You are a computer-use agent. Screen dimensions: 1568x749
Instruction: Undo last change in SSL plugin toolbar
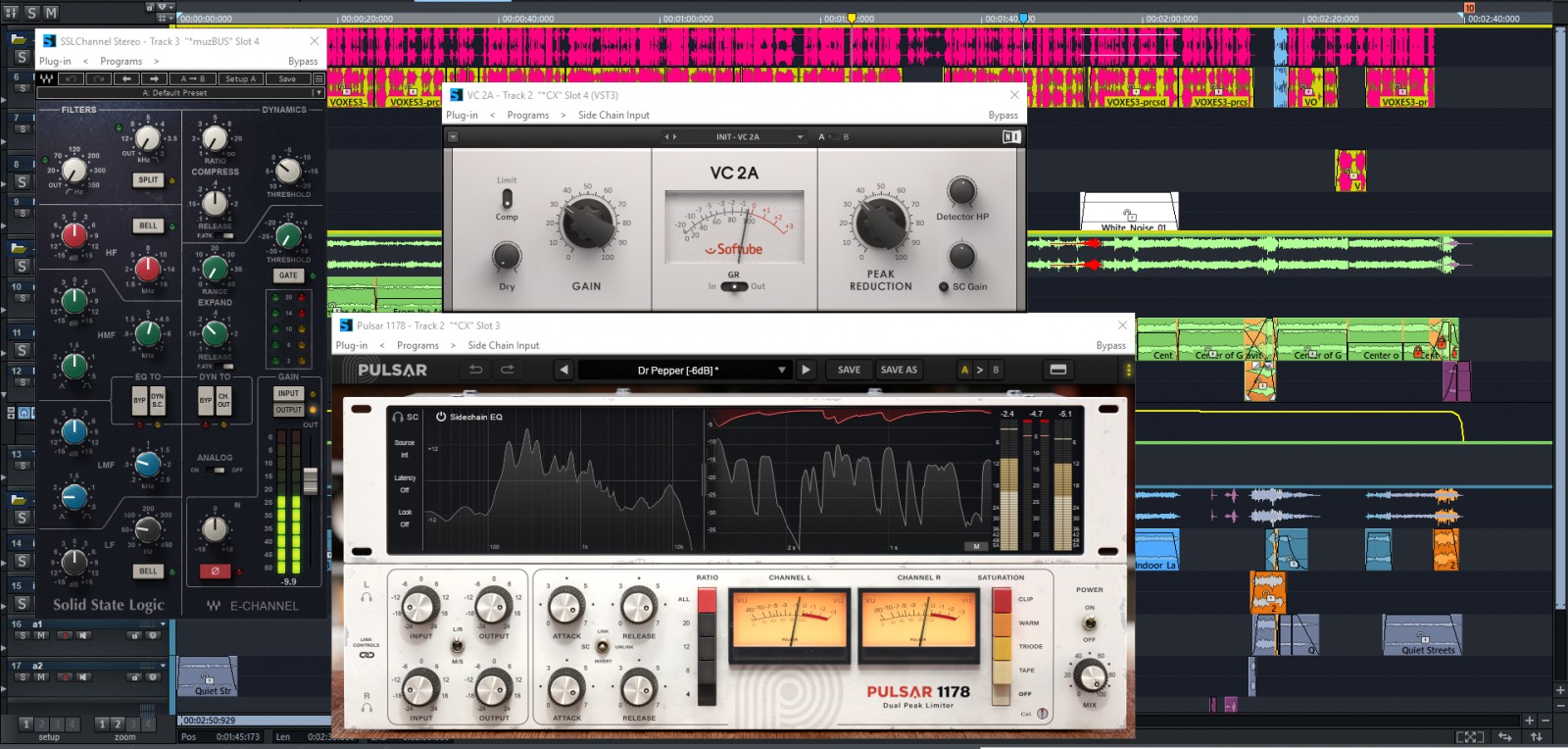72,78
